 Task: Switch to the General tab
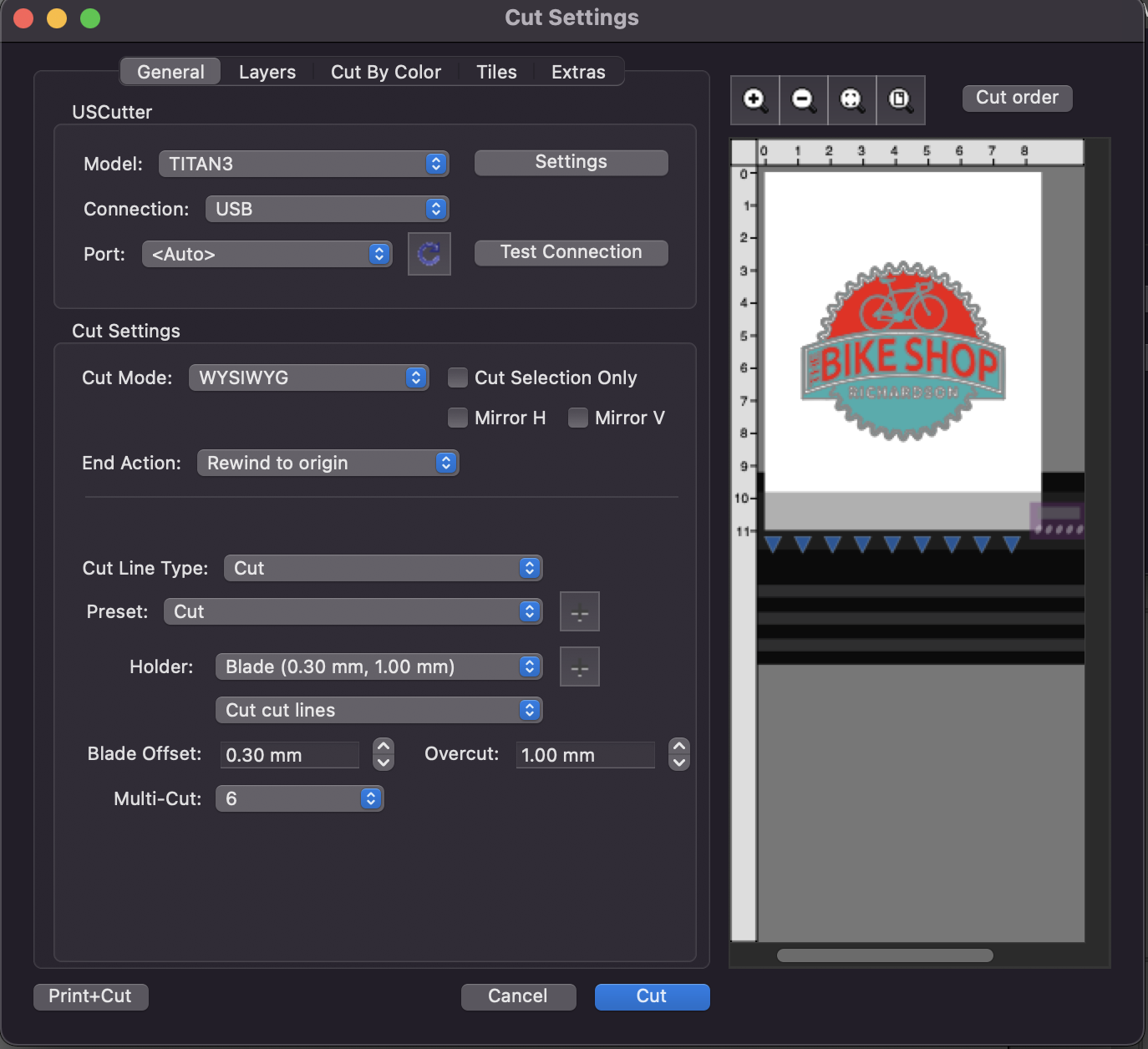click(x=170, y=72)
